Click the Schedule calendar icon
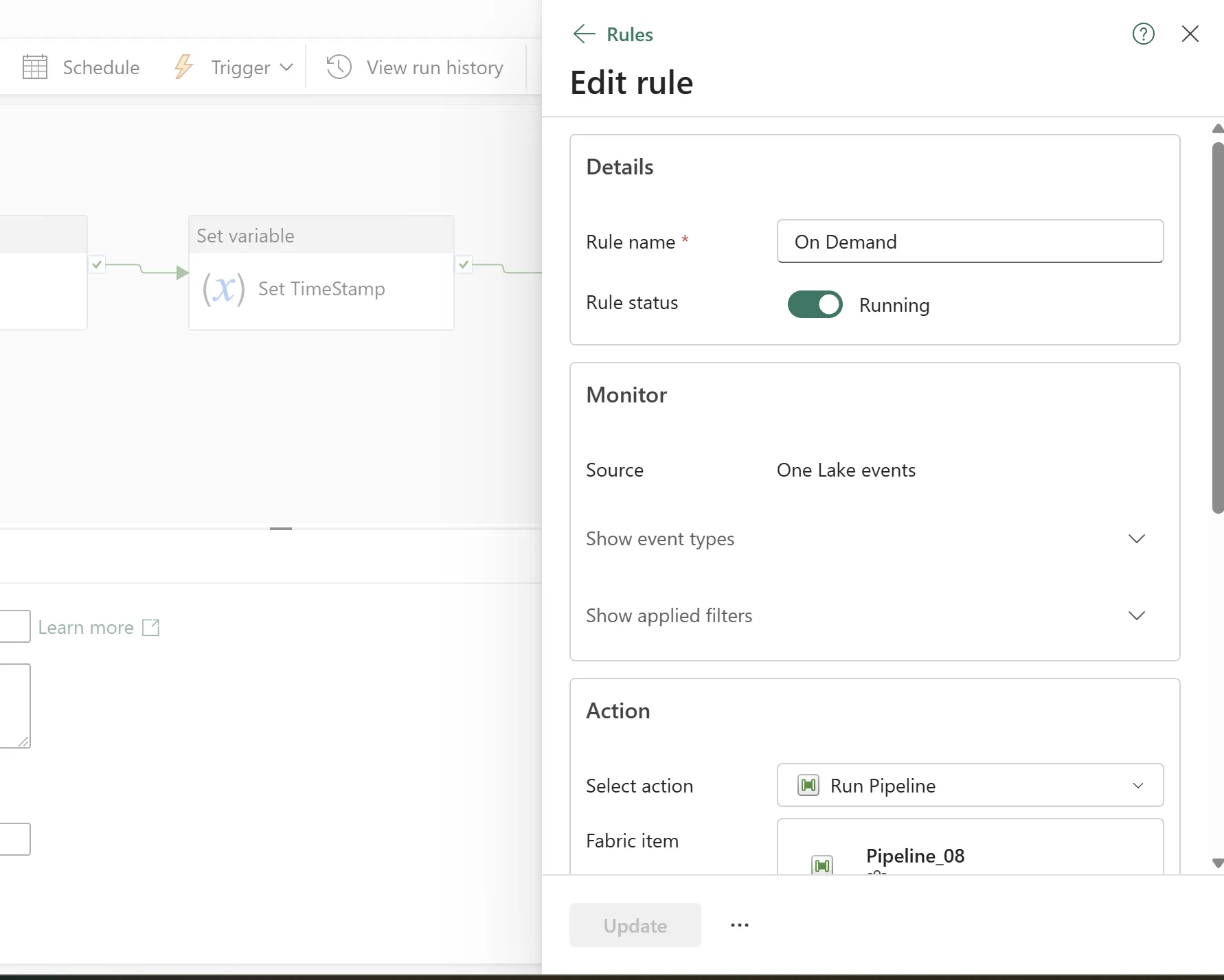This screenshot has width=1224, height=980. tap(35, 67)
